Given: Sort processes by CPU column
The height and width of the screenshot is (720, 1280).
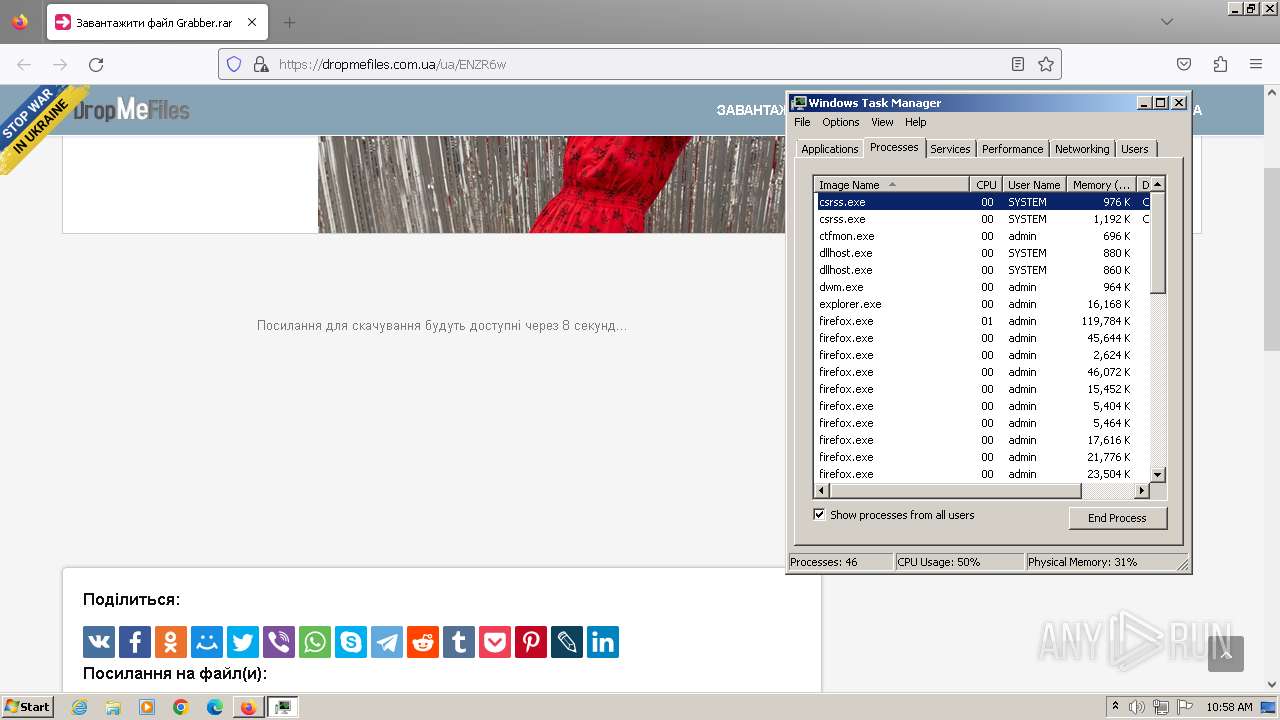Looking at the screenshot, I should tap(986, 185).
